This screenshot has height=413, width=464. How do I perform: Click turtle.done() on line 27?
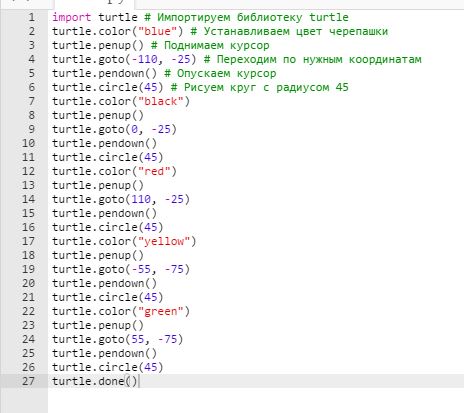[95, 381]
